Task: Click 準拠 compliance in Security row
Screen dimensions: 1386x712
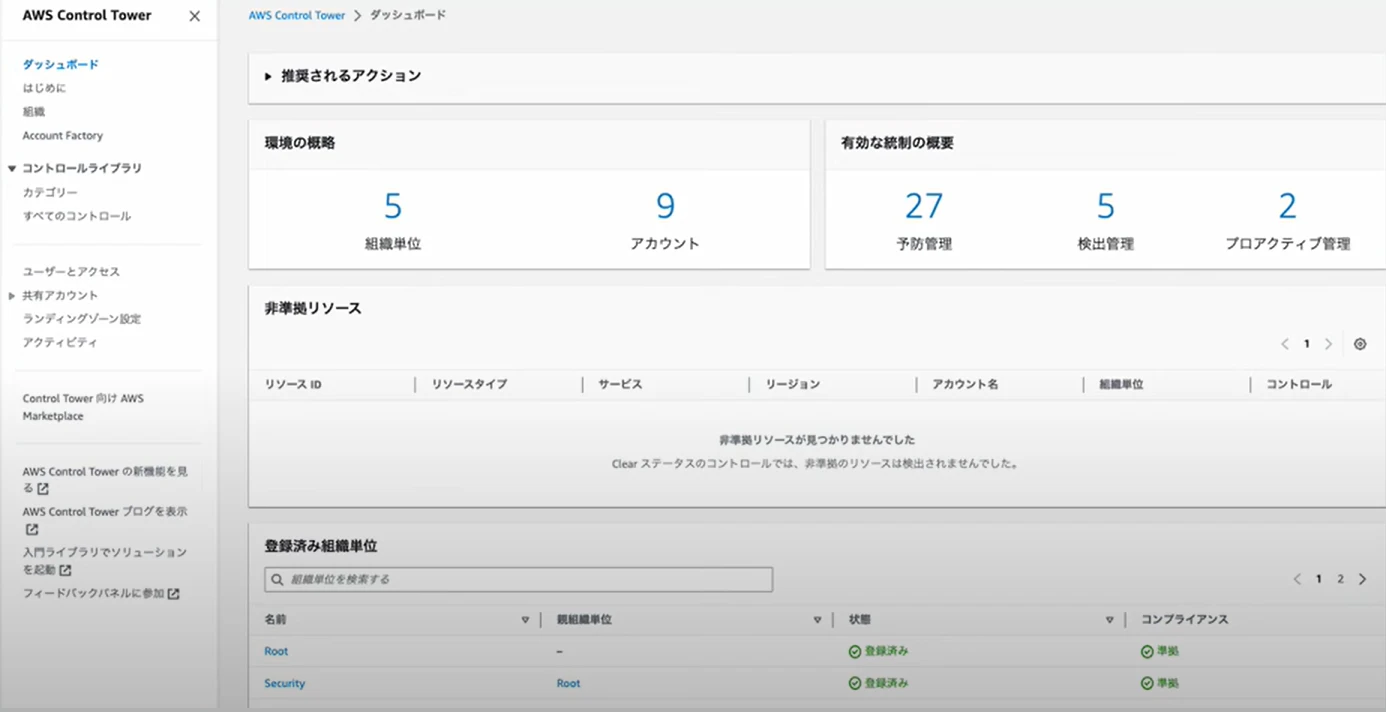Action: pos(1167,683)
